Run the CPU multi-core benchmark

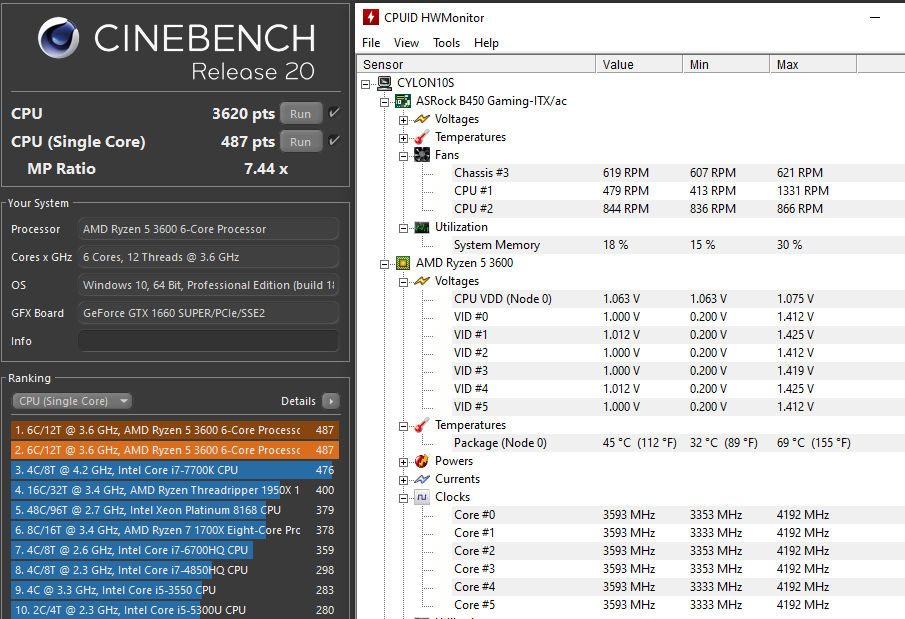pos(300,114)
